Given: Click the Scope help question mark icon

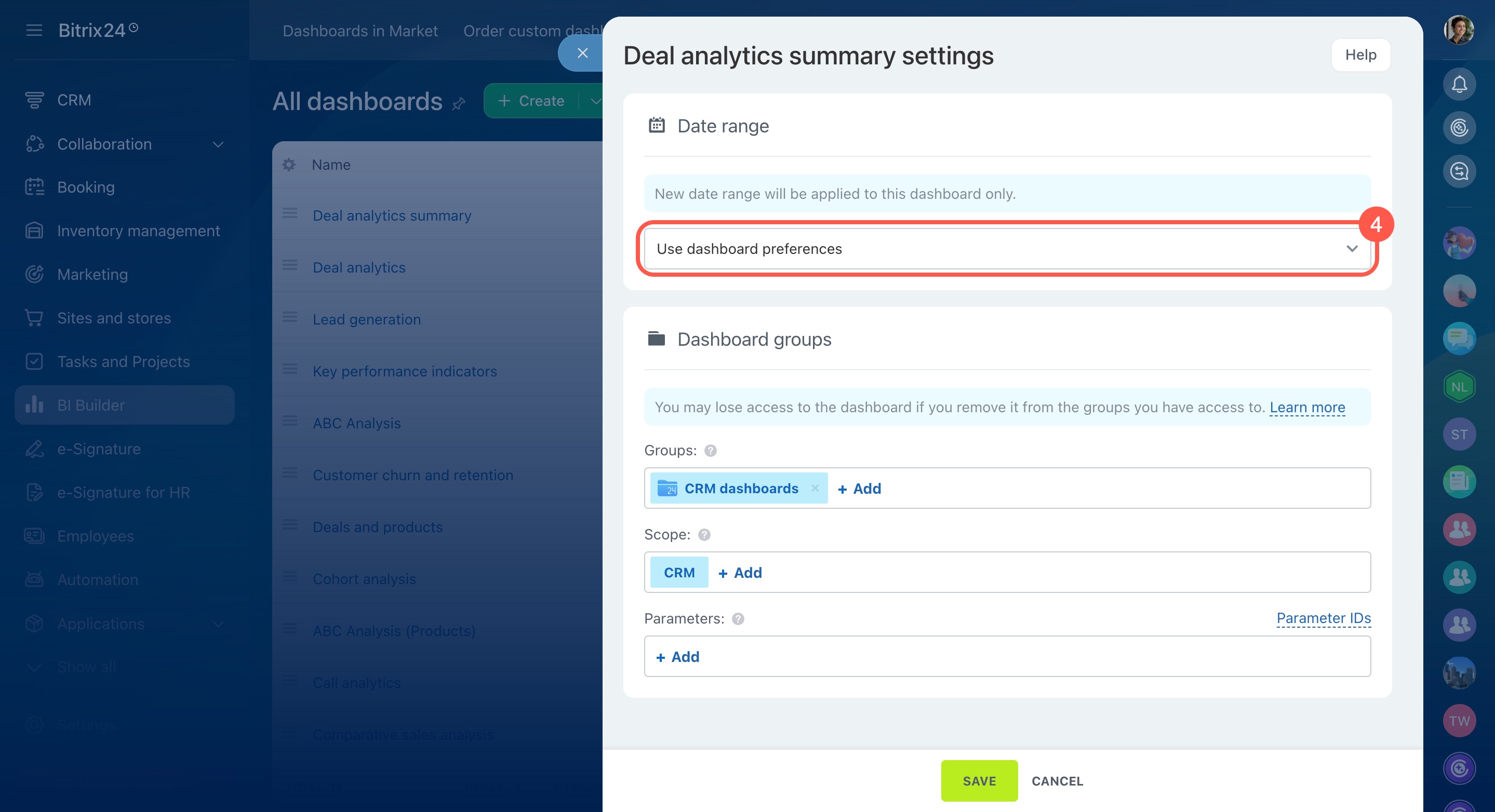Looking at the screenshot, I should point(704,535).
